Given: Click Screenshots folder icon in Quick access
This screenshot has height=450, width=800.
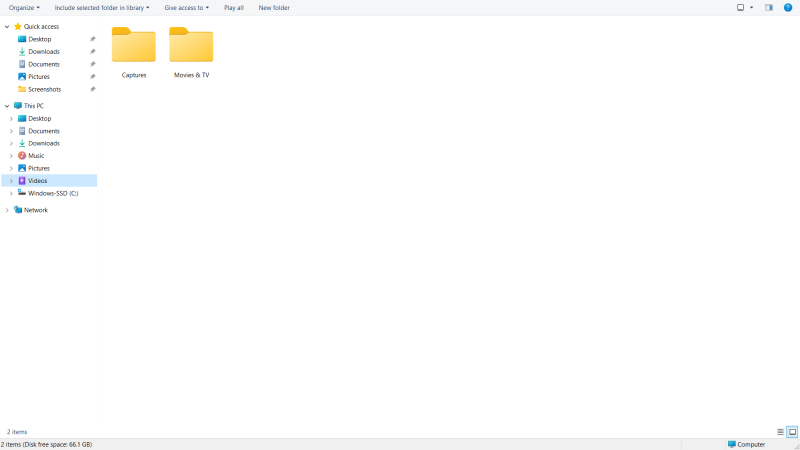Looking at the screenshot, I should [22, 89].
